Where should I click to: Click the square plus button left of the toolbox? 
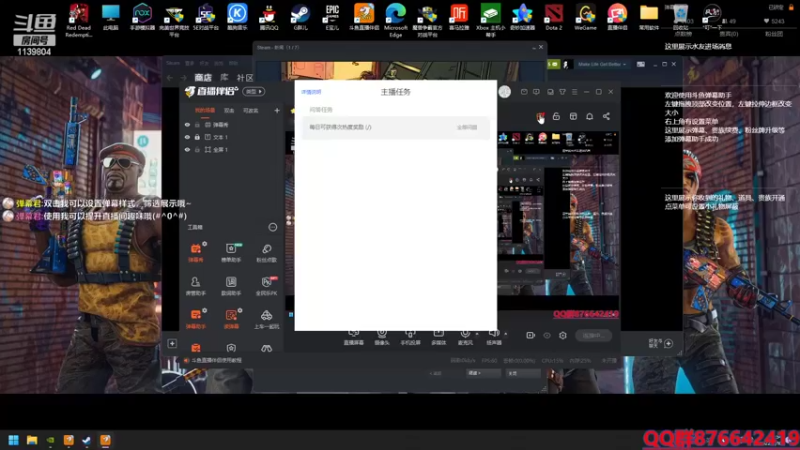point(172,343)
